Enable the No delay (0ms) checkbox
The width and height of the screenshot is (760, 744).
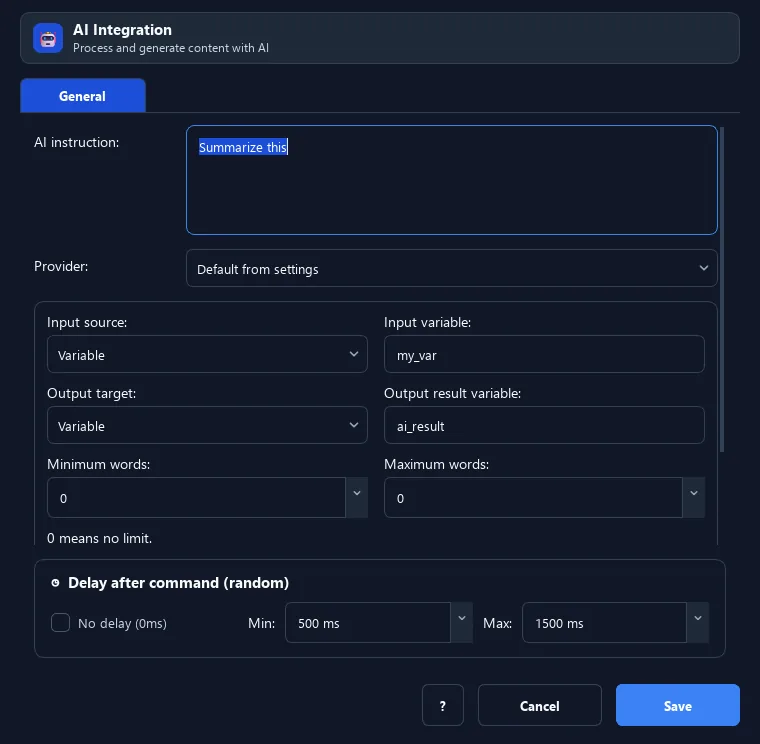tap(61, 622)
